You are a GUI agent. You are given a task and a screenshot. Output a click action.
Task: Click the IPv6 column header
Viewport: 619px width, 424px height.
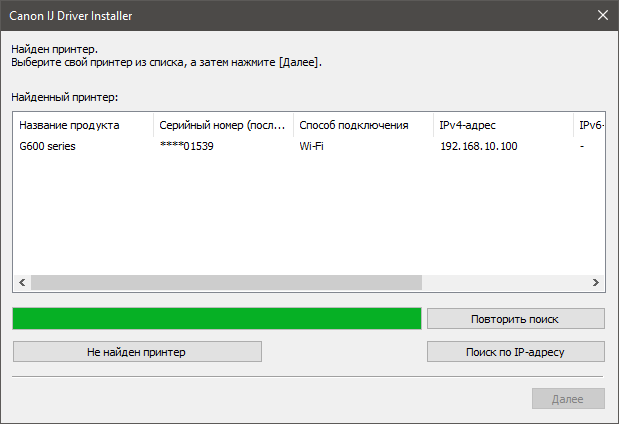[x=589, y=125]
